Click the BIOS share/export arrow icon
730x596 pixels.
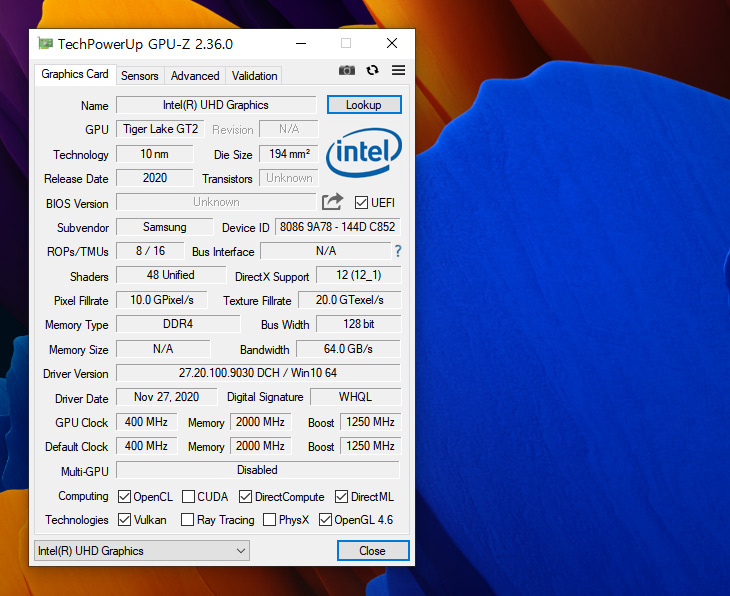coord(332,202)
